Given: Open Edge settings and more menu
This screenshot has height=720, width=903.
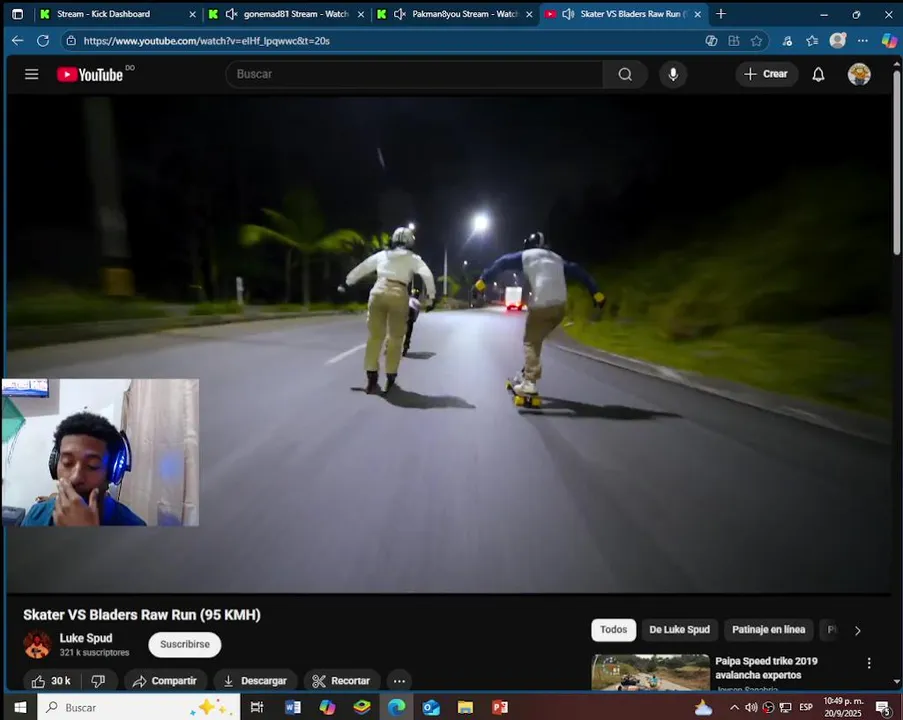Looking at the screenshot, I should pos(862,40).
